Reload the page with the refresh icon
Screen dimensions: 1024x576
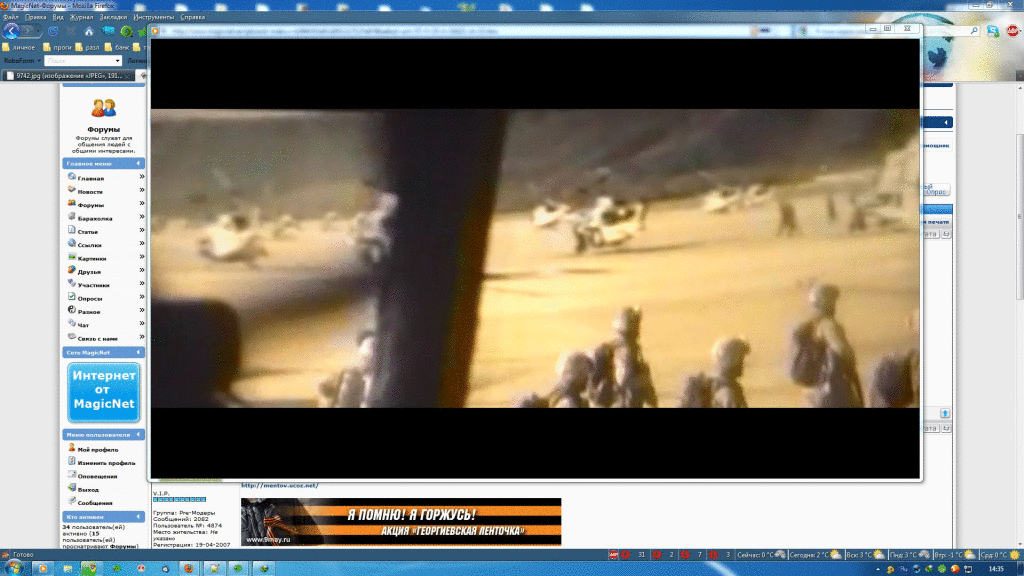click(x=53, y=31)
